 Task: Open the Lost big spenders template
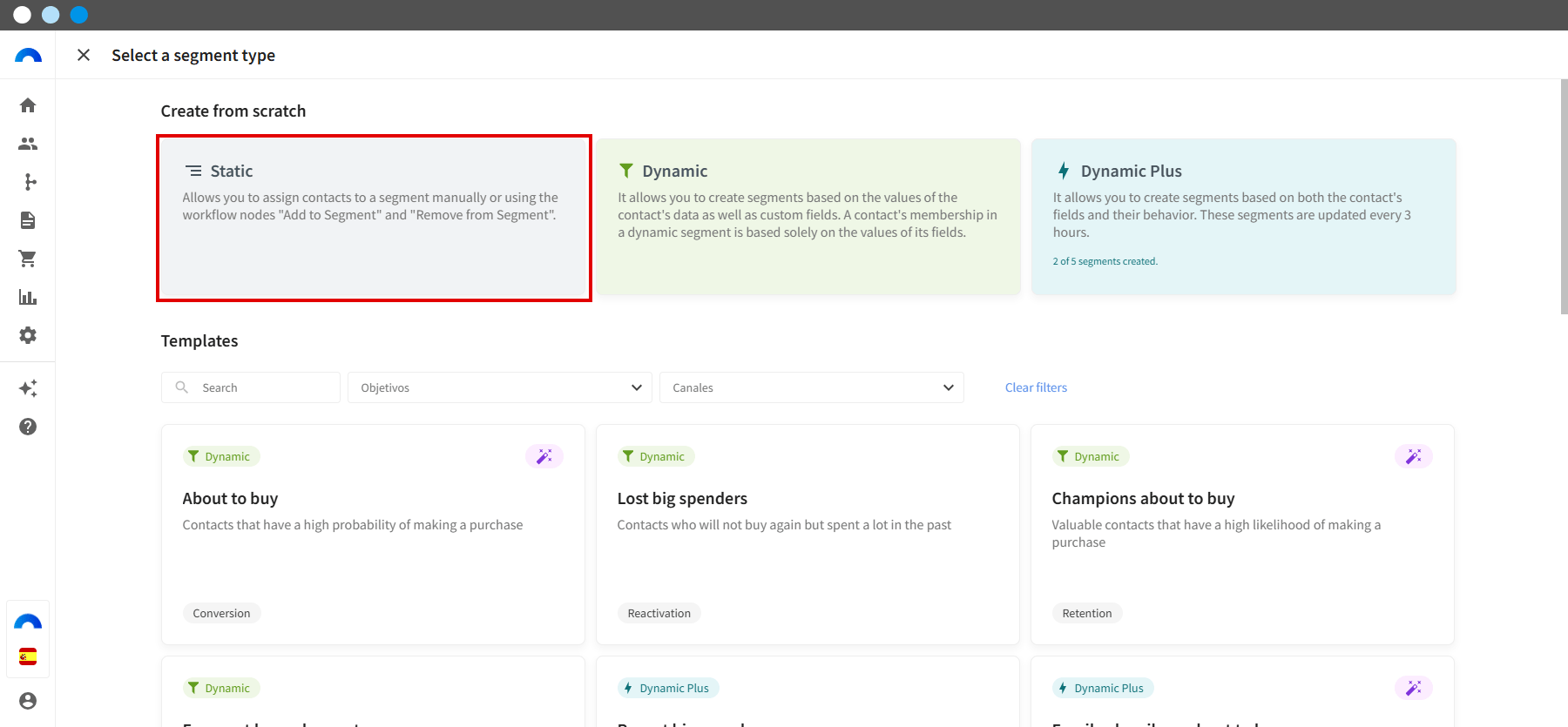point(808,535)
